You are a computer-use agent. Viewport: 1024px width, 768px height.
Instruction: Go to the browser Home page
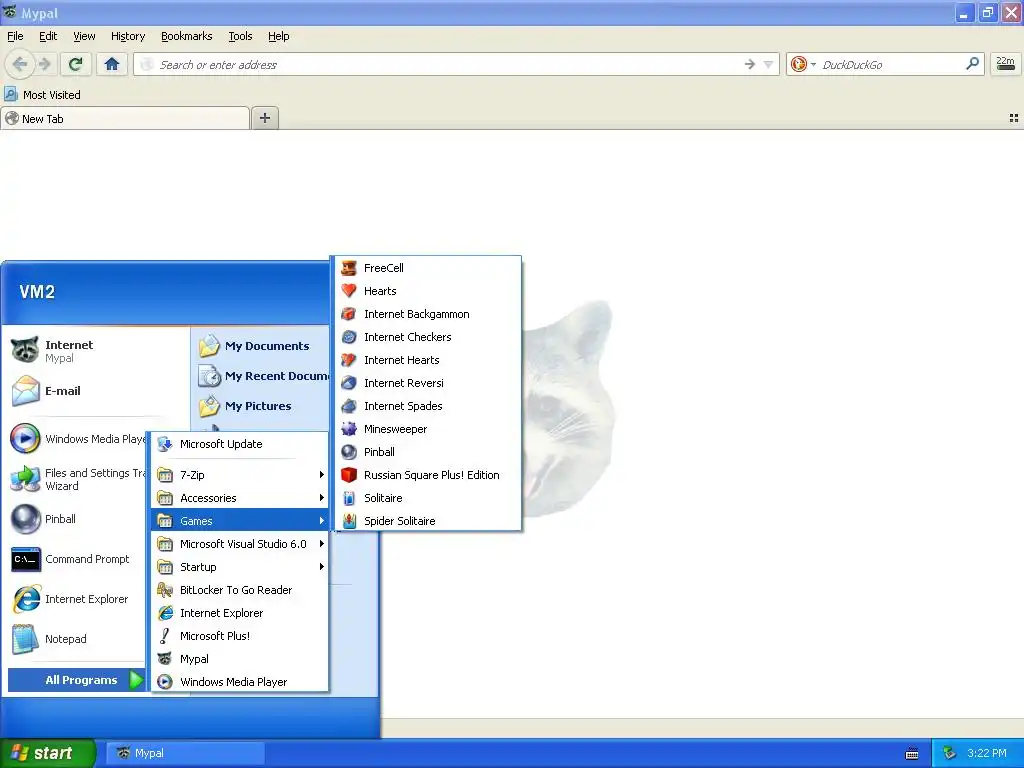(112, 64)
